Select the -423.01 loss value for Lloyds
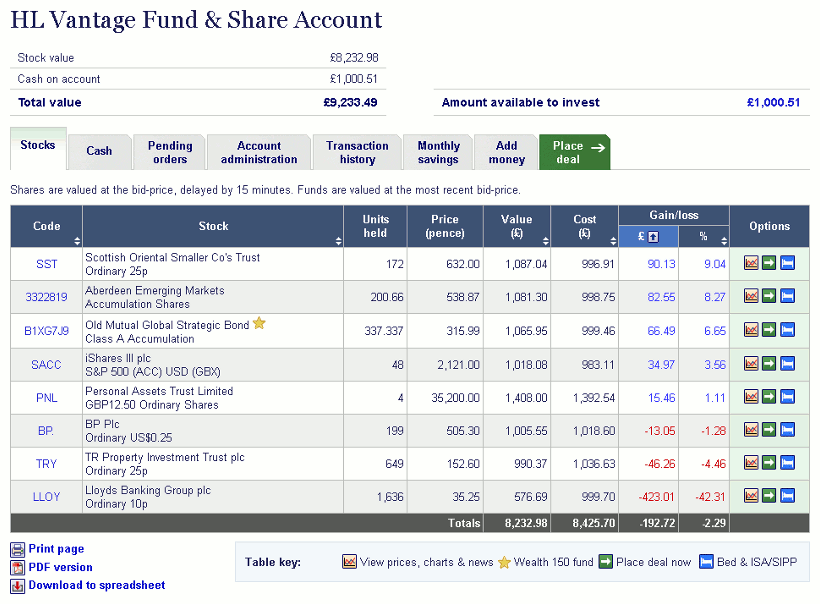Viewport: 820px width, 604px height. [656, 497]
